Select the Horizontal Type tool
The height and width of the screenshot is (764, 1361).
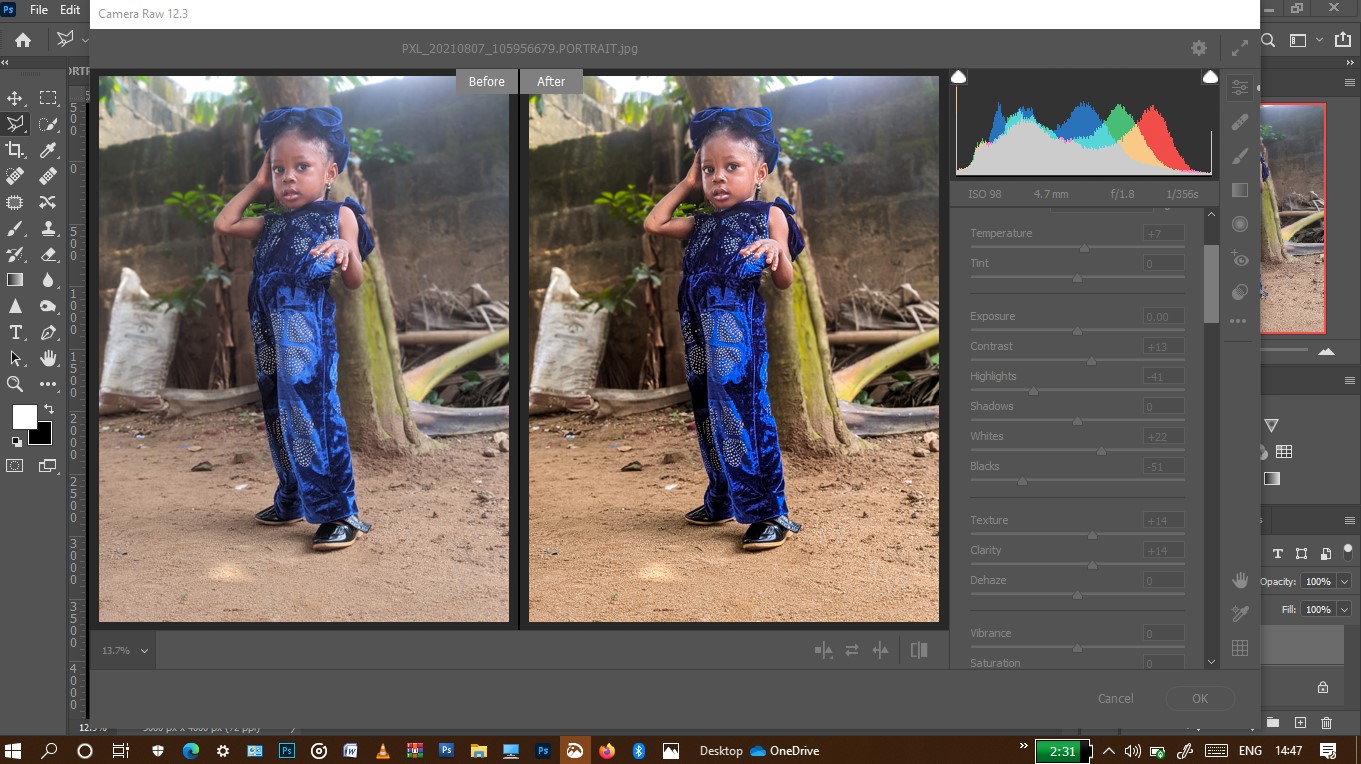pos(15,332)
